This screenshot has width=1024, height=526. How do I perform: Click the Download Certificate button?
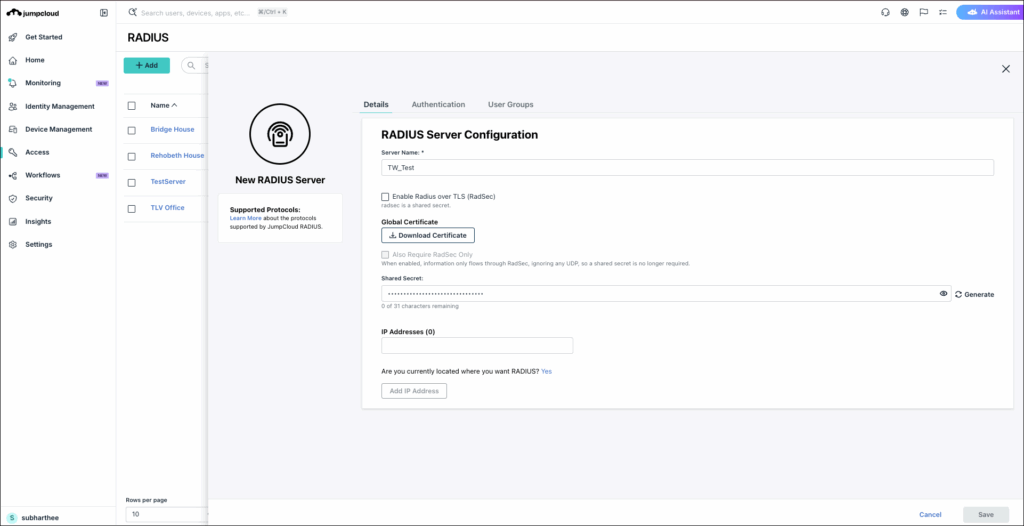428,235
